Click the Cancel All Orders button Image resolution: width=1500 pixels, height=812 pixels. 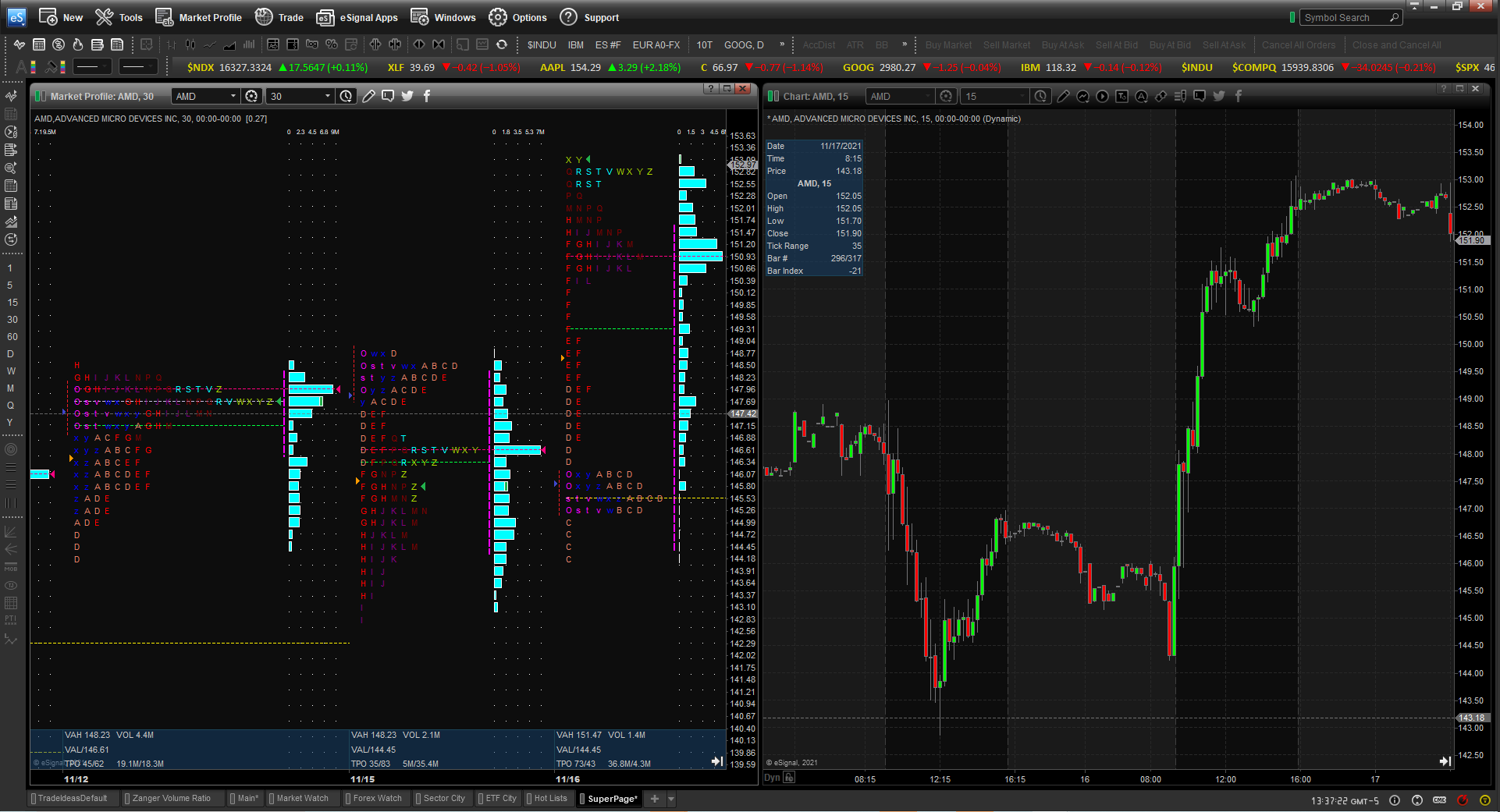pos(1299,44)
